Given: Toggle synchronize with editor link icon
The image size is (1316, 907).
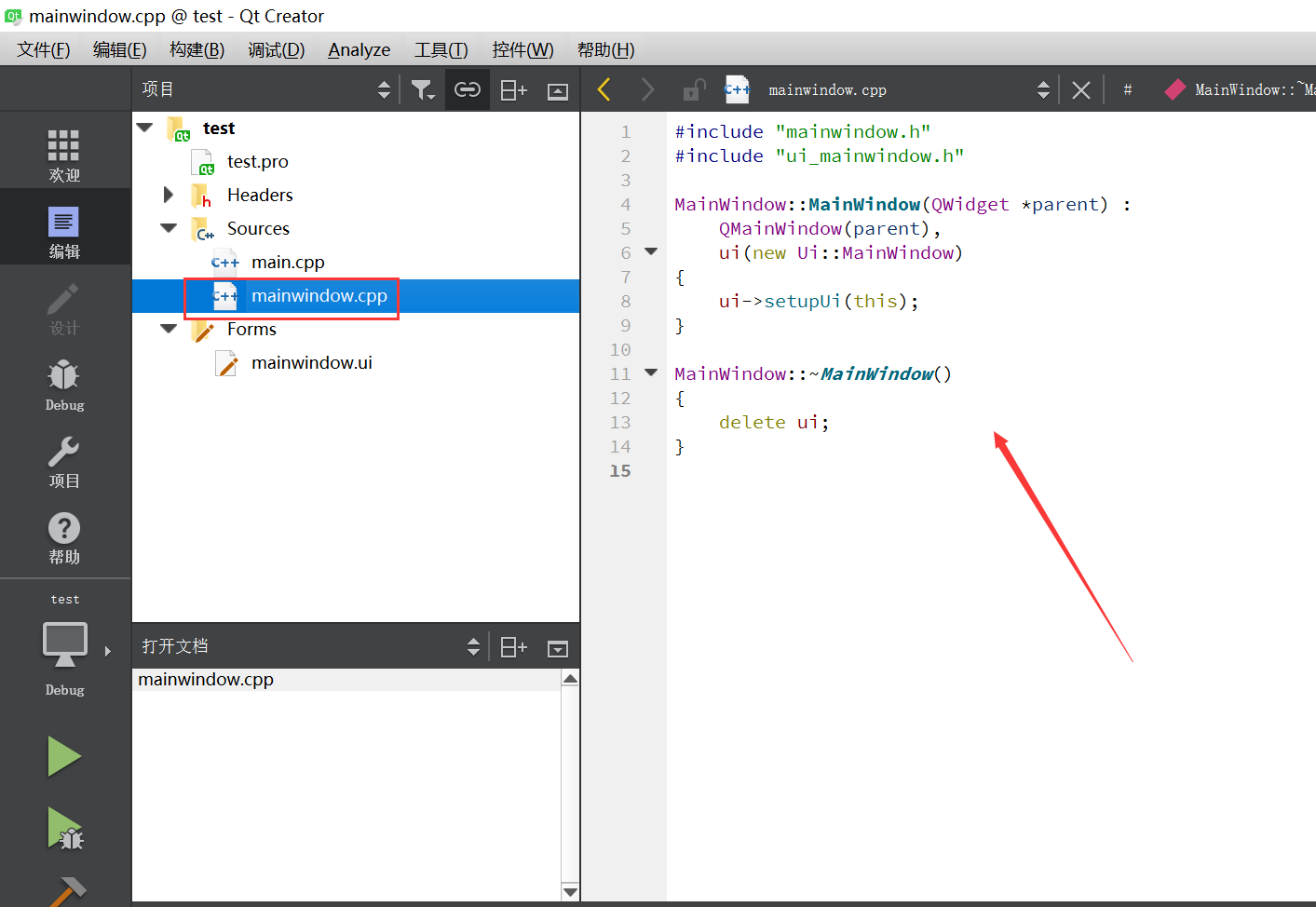Looking at the screenshot, I should pos(467,89).
